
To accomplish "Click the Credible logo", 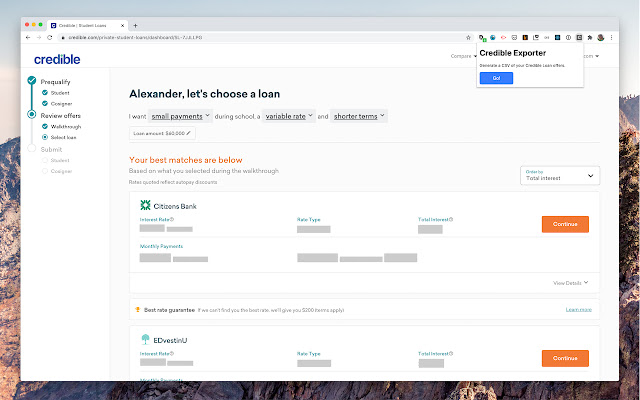I will tap(57, 60).
